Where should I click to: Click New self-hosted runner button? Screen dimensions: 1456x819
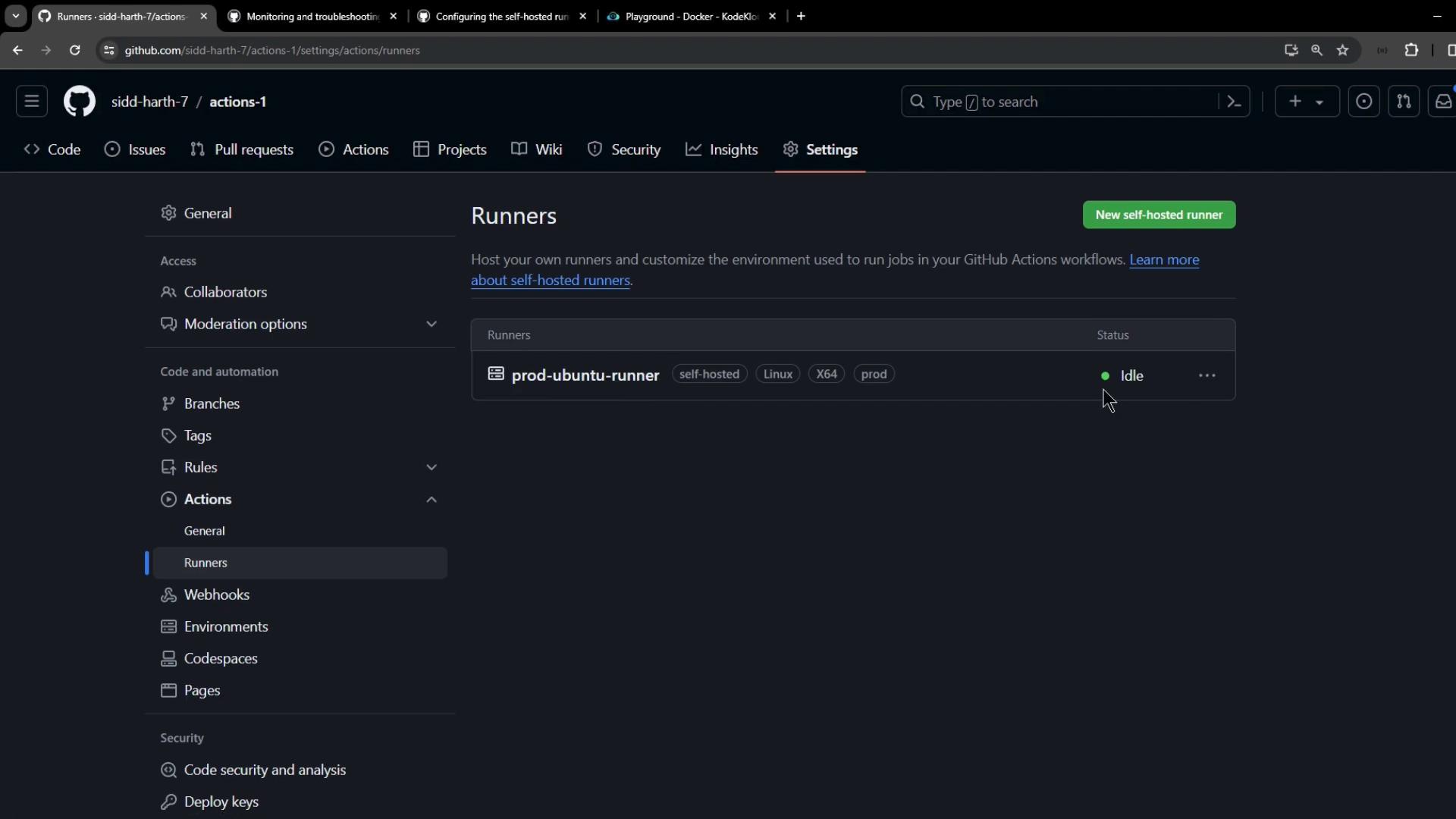click(x=1159, y=215)
